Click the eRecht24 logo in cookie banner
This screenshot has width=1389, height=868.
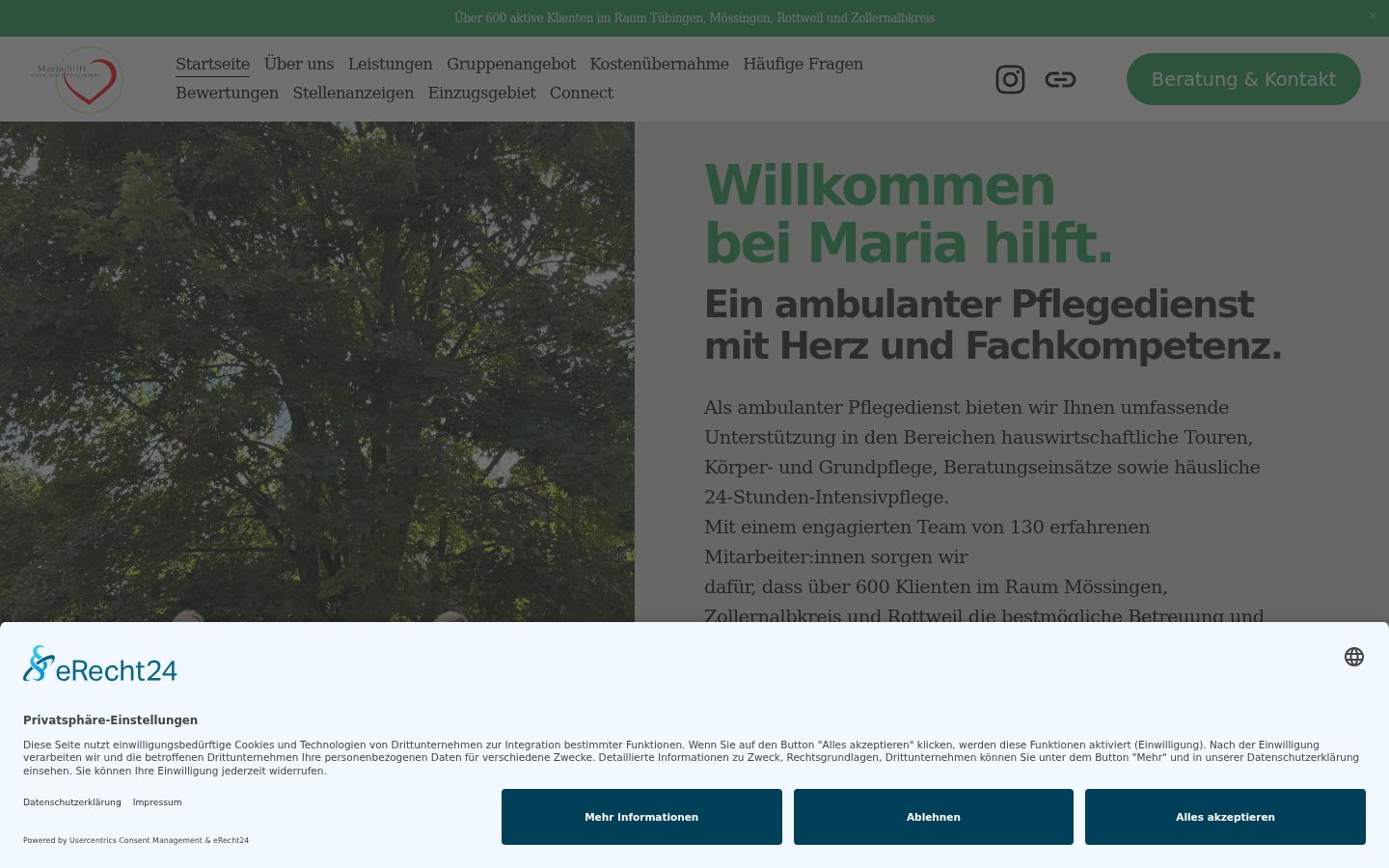coord(100,665)
